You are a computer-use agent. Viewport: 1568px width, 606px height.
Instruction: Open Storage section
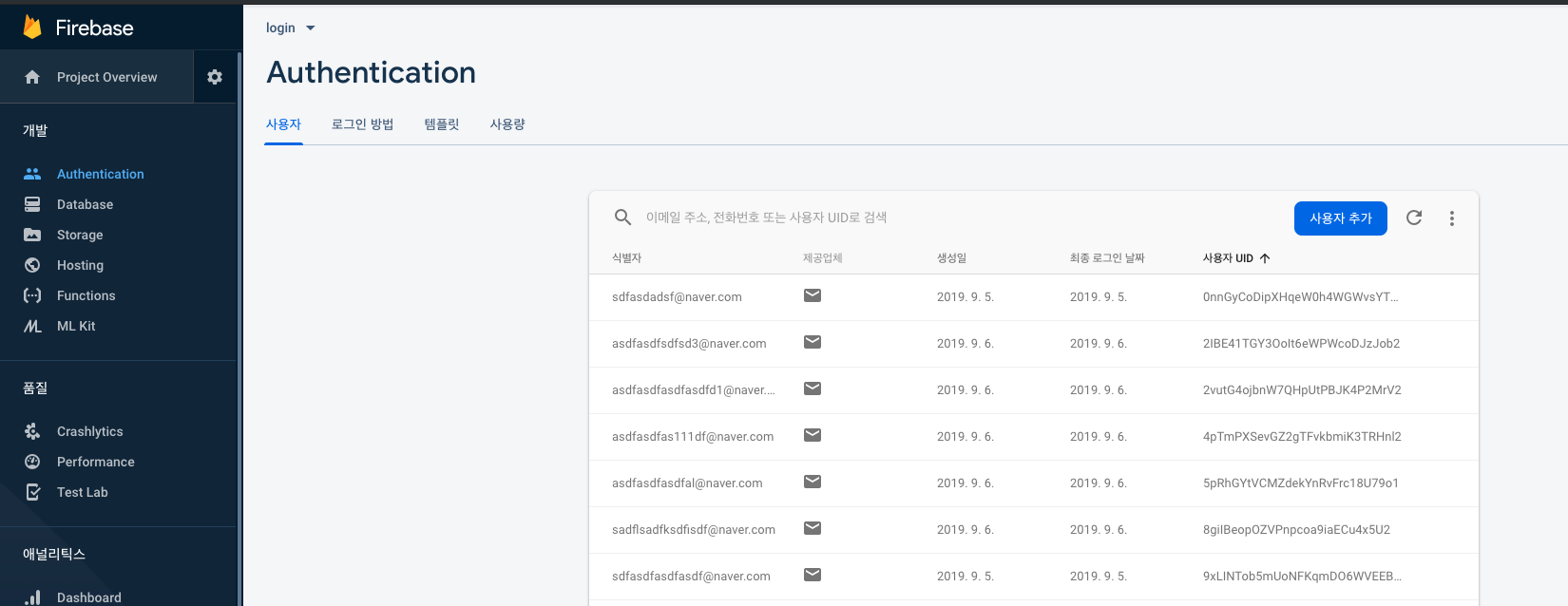point(80,235)
